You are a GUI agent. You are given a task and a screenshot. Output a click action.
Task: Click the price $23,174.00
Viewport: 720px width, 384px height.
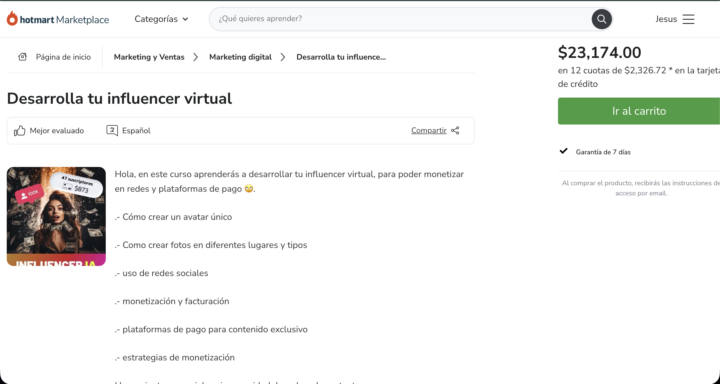click(x=599, y=52)
